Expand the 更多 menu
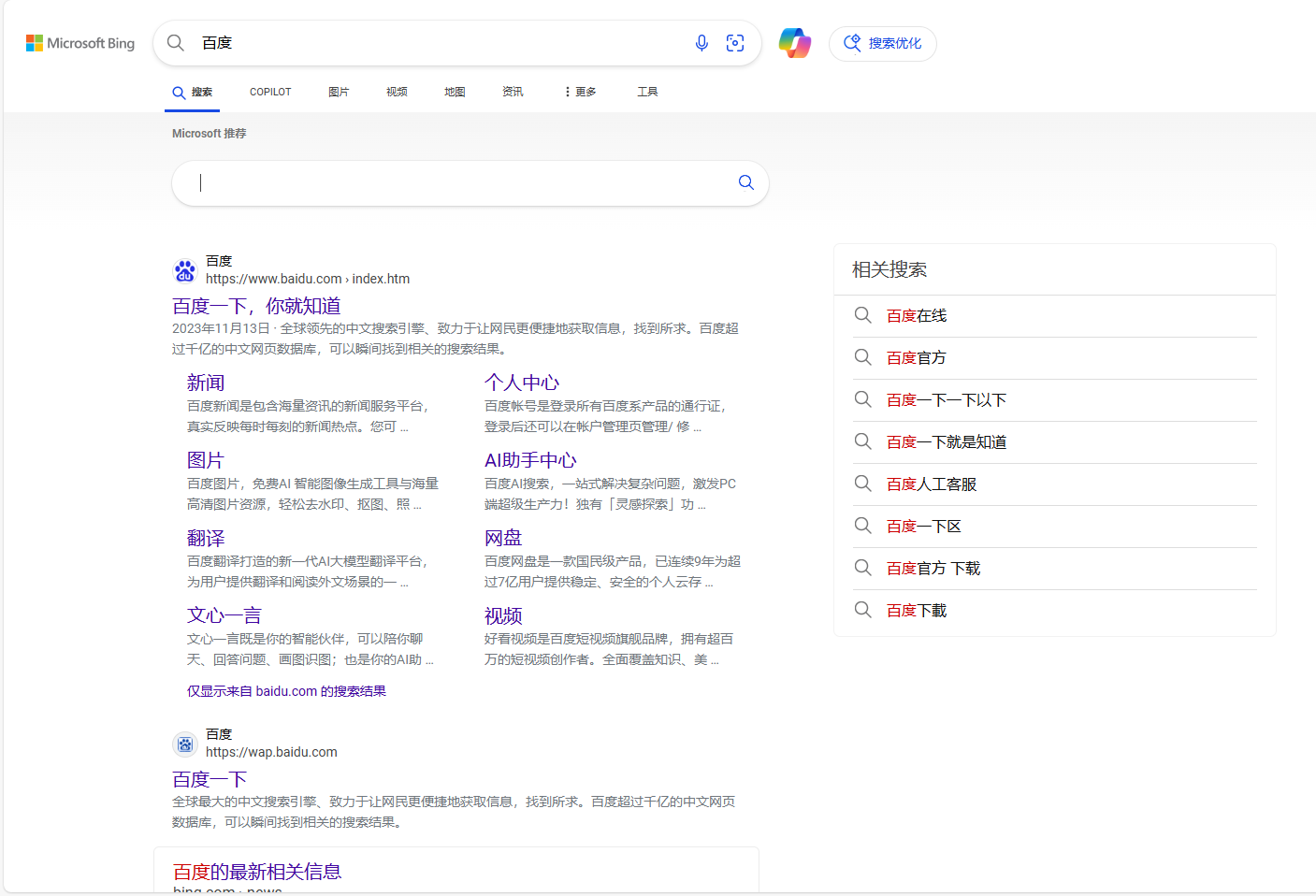 (x=581, y=92)
